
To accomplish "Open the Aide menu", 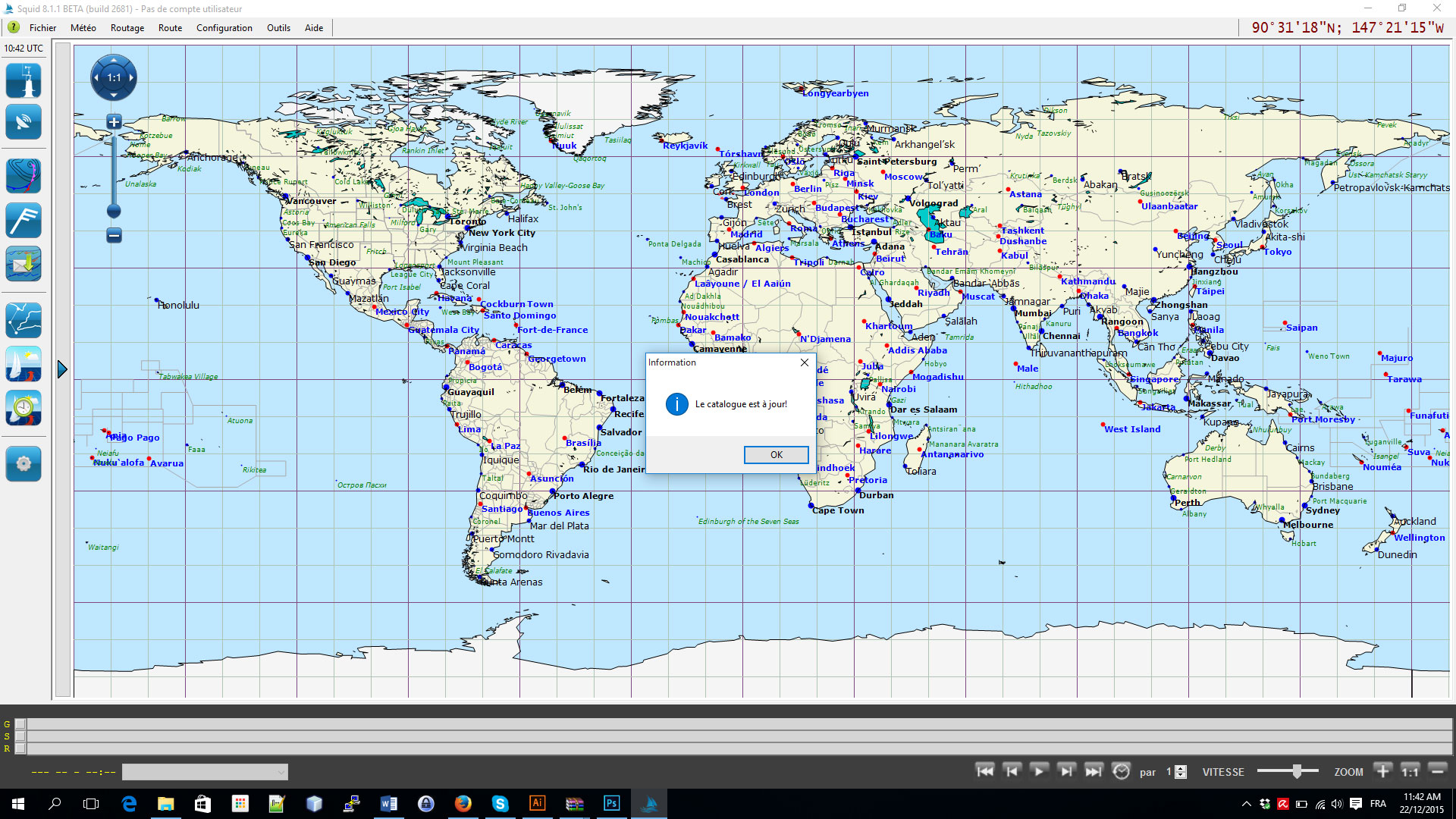I will (314, 28).
